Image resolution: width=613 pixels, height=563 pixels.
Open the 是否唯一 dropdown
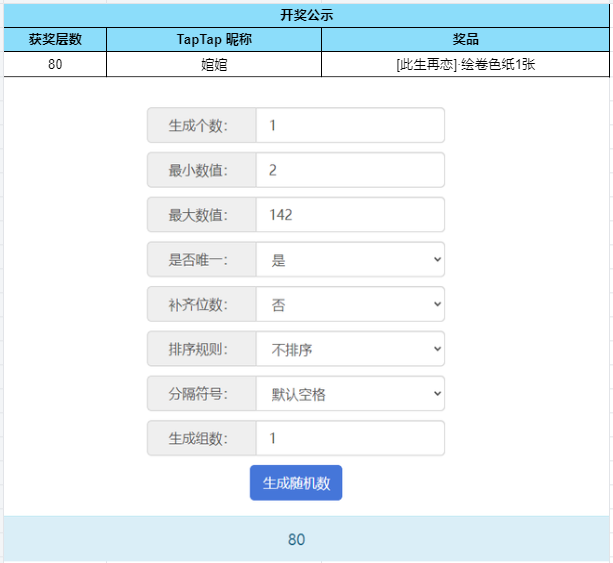point(350,260)
